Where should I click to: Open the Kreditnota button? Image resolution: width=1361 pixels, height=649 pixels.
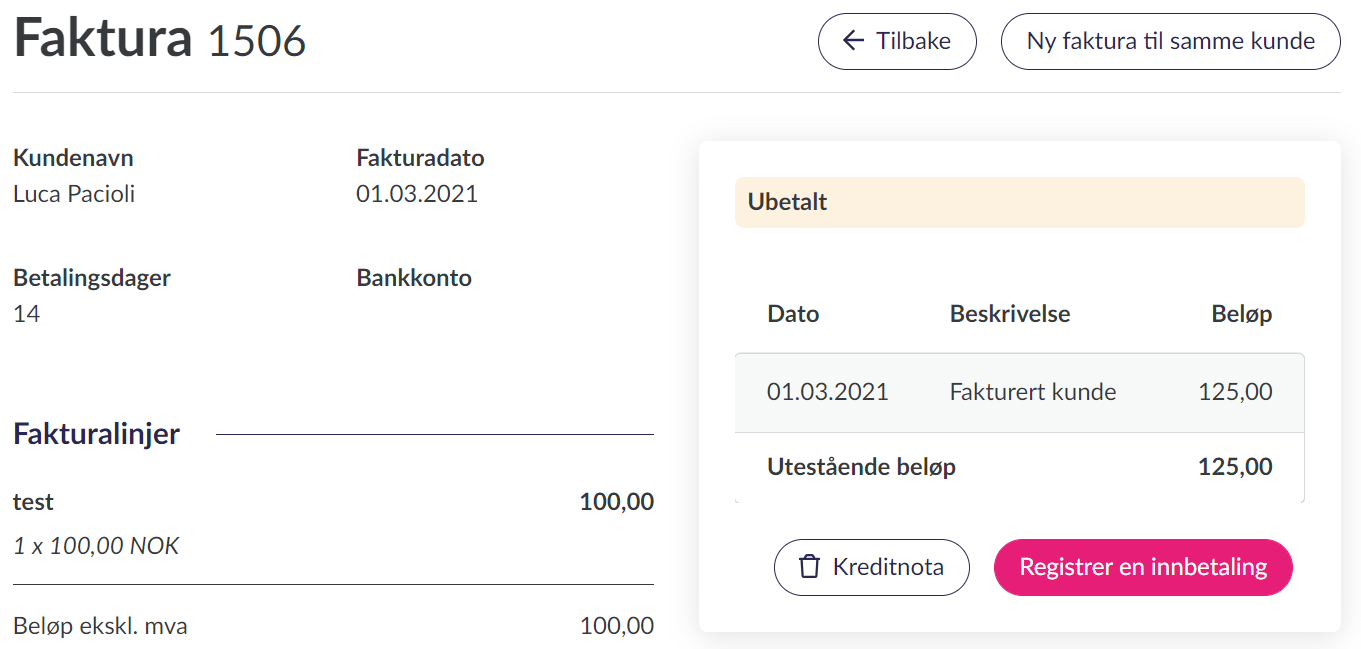pos(871,567)
